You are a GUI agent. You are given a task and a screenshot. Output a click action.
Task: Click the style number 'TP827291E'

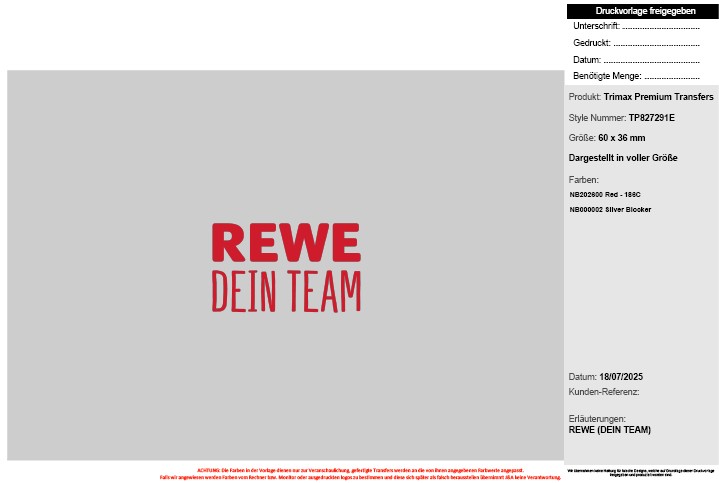coord(652,118)
